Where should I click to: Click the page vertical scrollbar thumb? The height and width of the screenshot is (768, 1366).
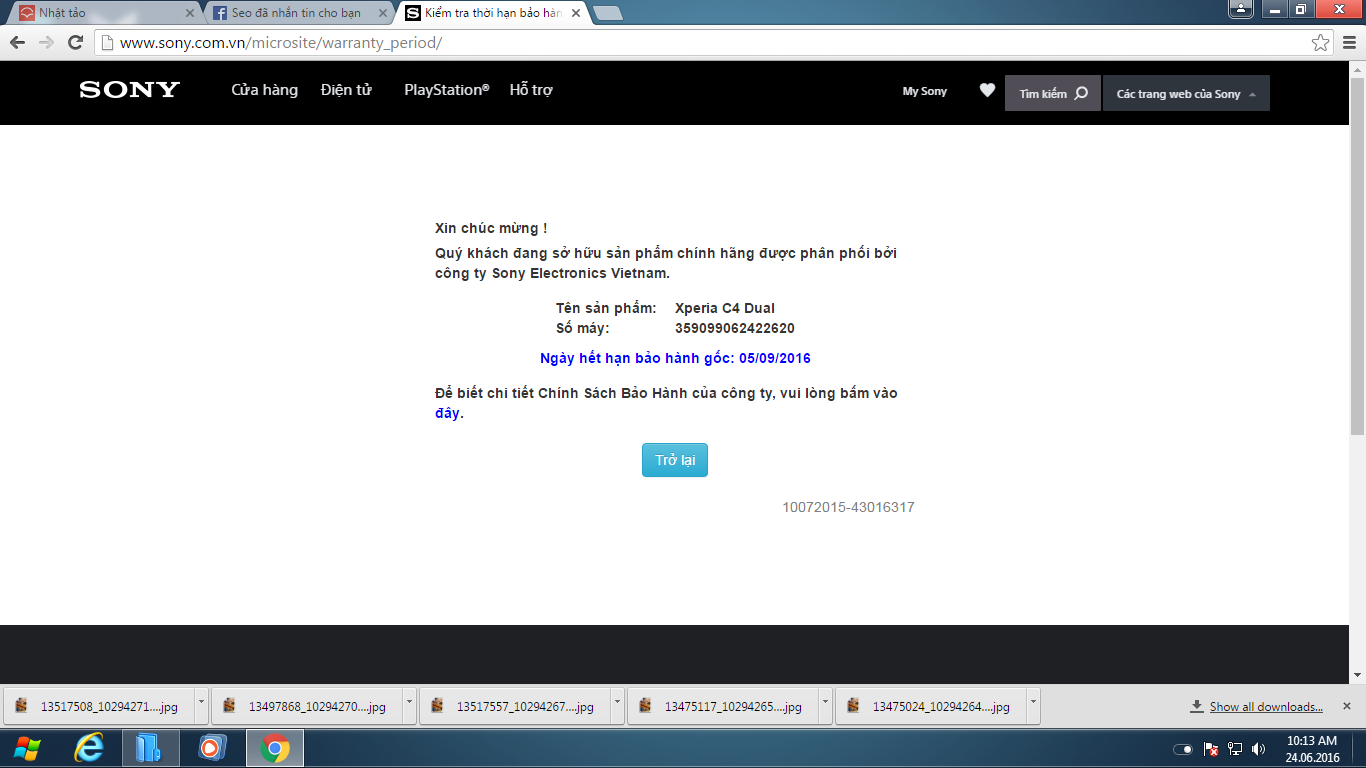point(1357,260)
